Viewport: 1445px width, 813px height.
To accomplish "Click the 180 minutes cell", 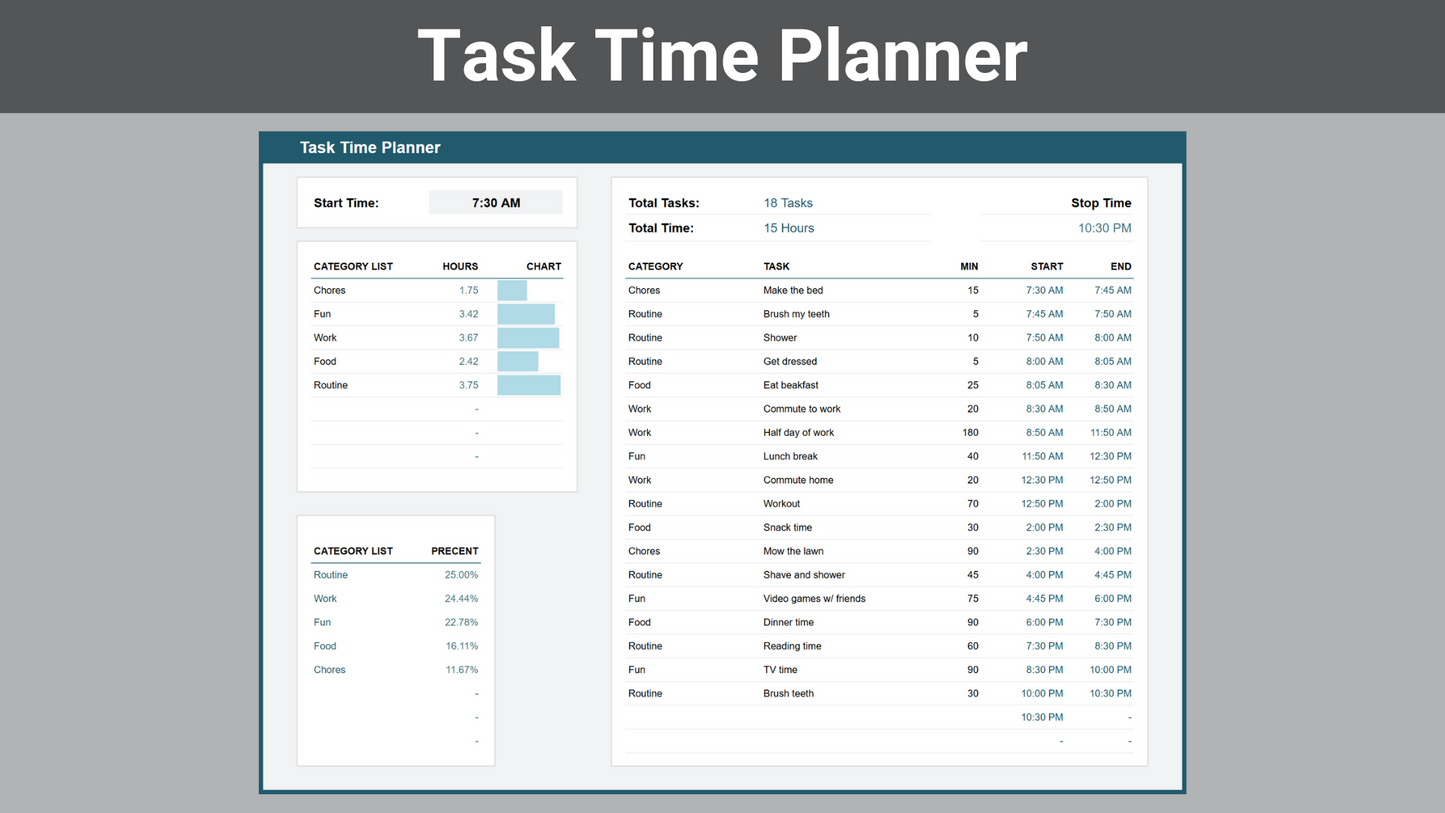I will [969, 433].
